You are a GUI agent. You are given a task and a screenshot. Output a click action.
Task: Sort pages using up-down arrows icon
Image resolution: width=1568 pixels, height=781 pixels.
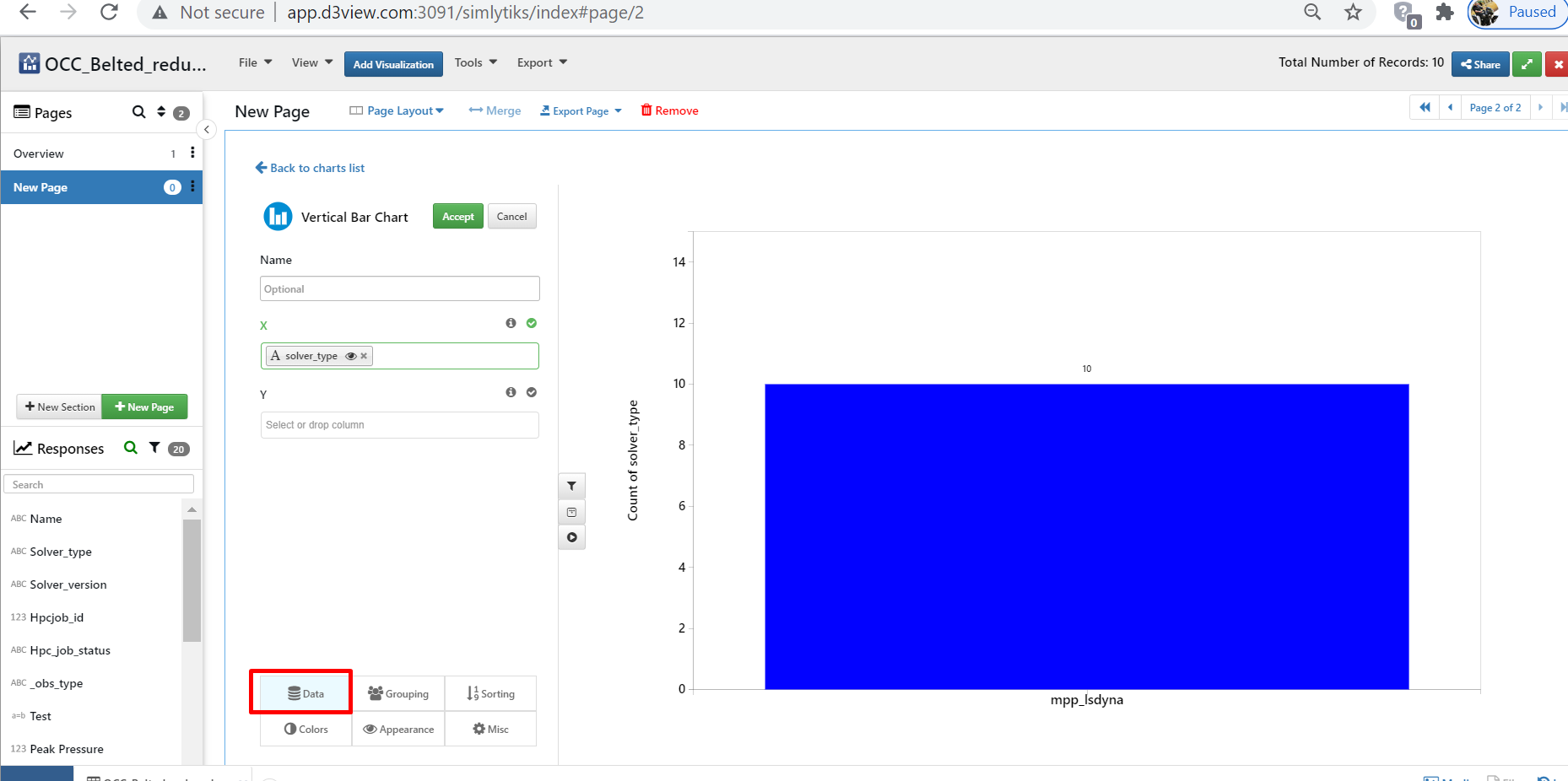[x=161, y=112]
